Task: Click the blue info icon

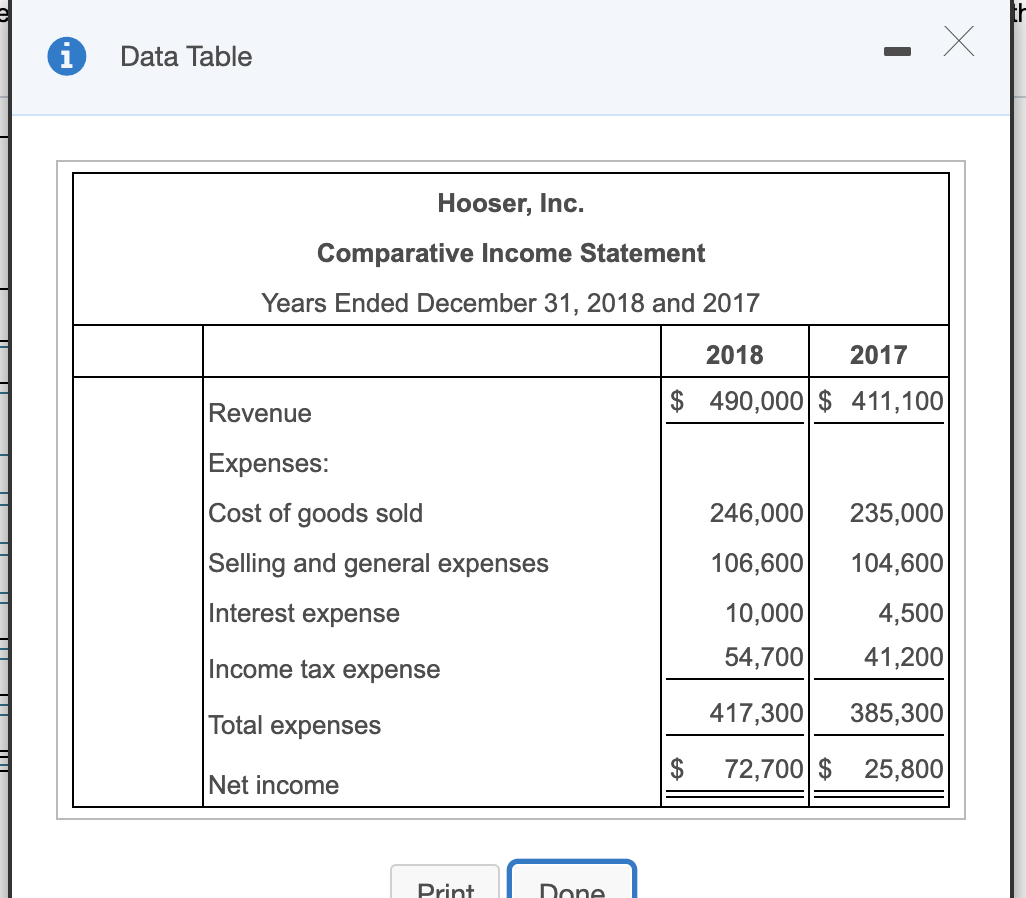Action: click(67, 56)
